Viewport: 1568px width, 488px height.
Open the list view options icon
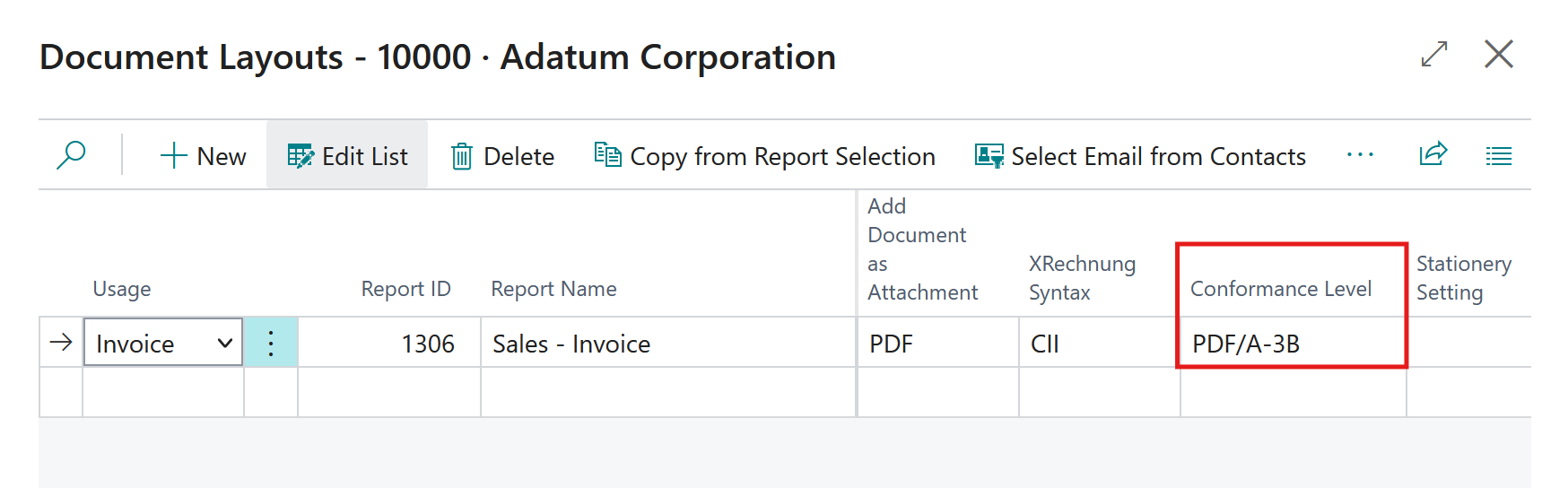pos(1498,156)
